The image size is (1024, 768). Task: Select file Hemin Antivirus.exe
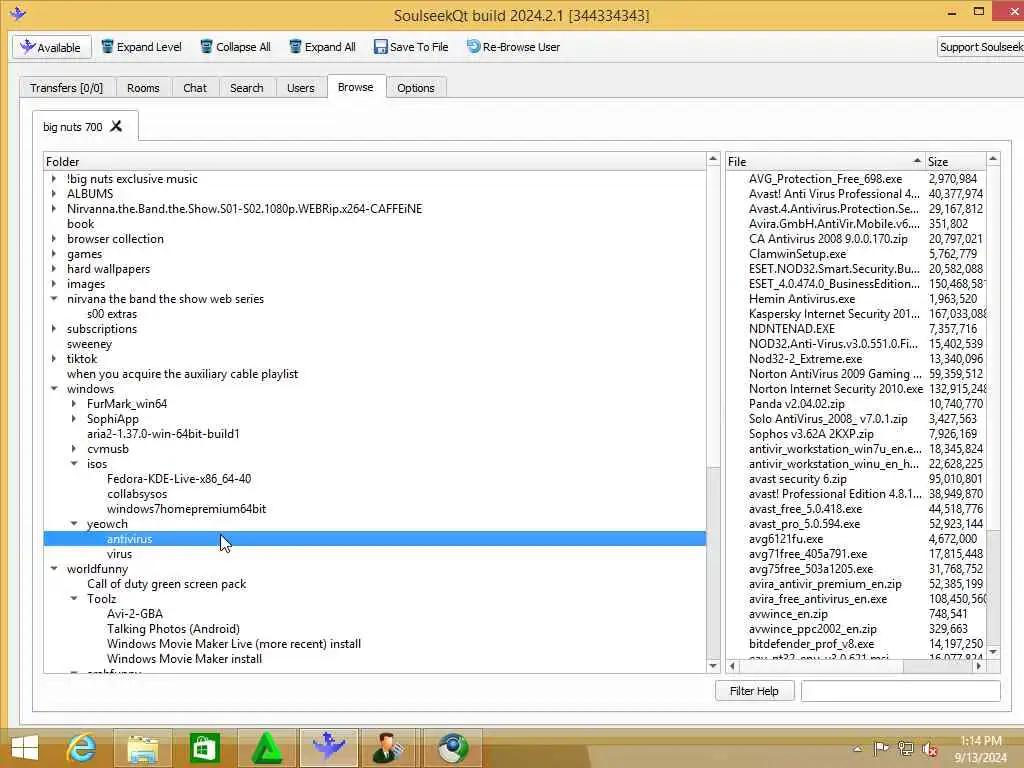(802, 298)
